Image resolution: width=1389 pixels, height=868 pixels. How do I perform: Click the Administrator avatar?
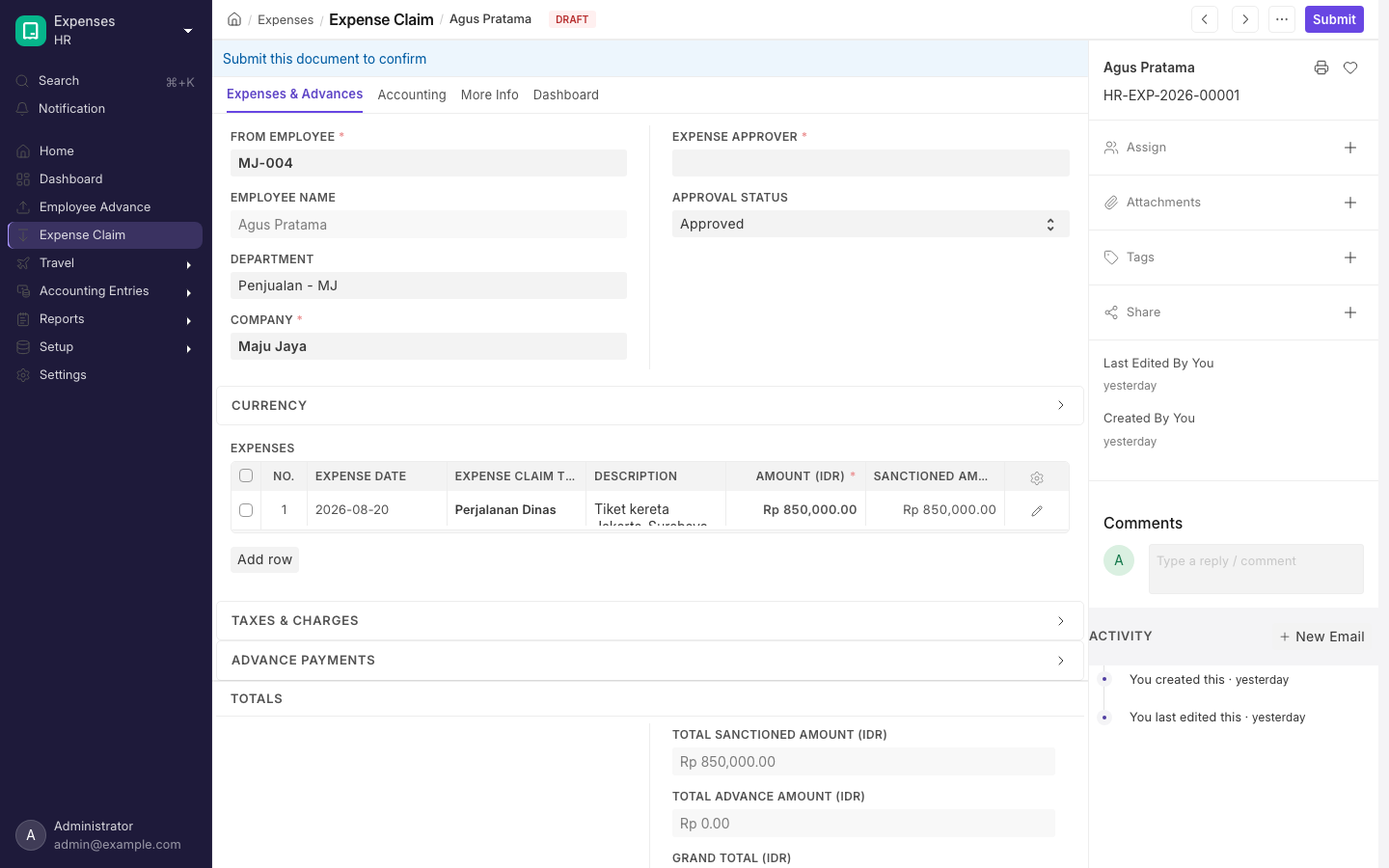coord(31,835)
